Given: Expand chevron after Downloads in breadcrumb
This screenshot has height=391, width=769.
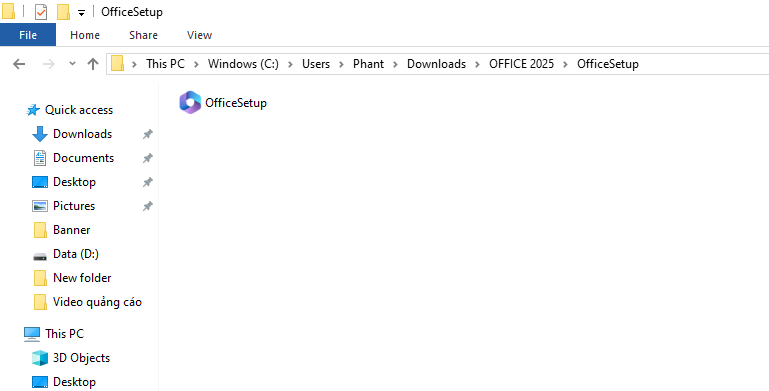Looking at the screenshot, I should [x=478, y=64].
